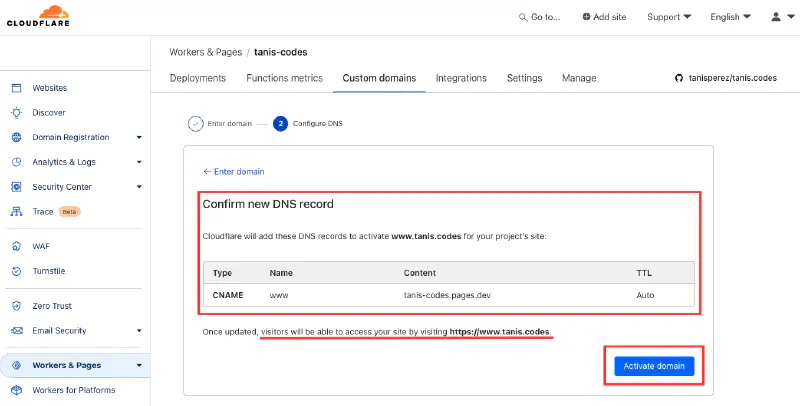800x406 pixels.
Task: Open Discover in the sidebar
Action: coord(49,113)
